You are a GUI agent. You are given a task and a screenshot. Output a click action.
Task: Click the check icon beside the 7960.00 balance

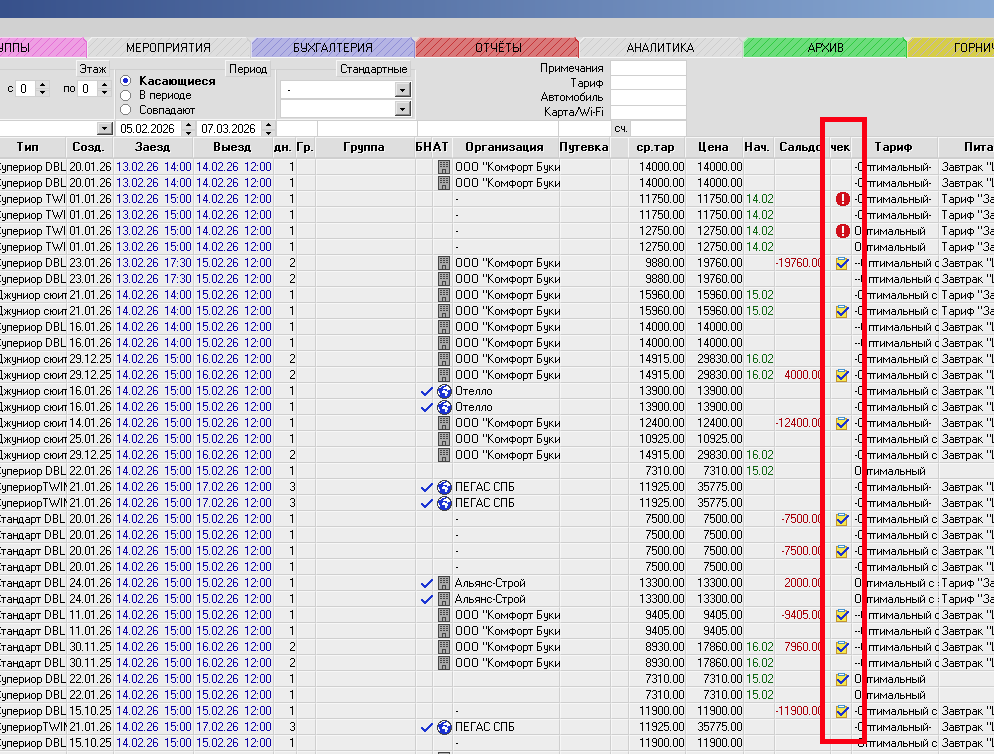pyautogui.click(x=842, y=647)
